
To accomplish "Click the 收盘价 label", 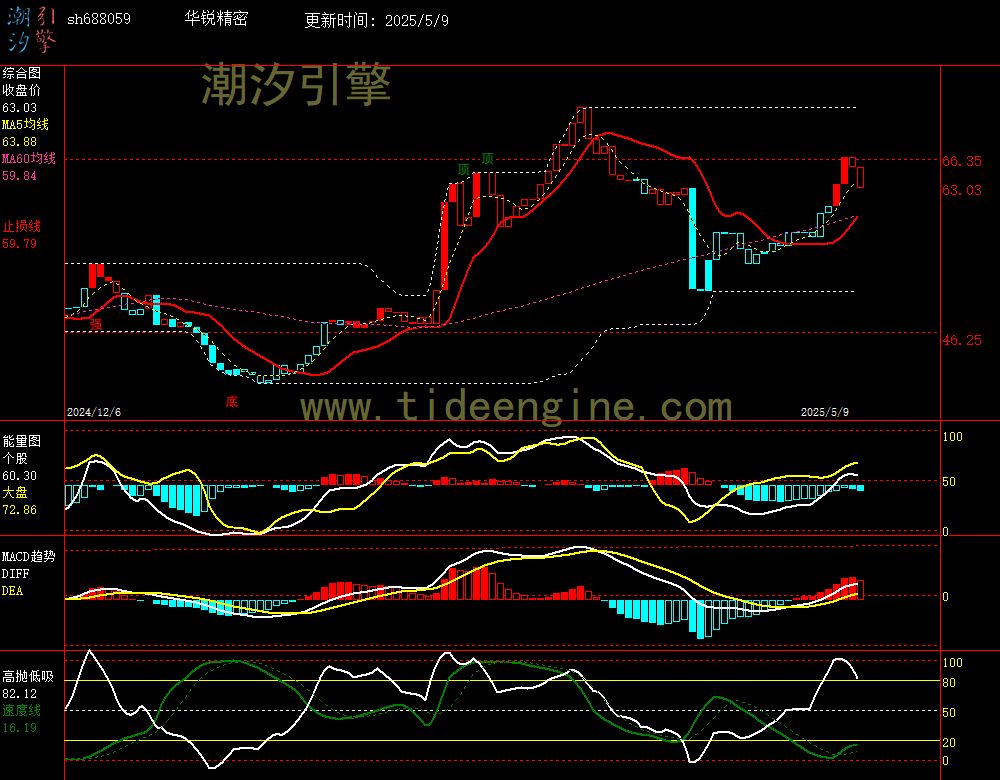I will click(x=22, y=90).
